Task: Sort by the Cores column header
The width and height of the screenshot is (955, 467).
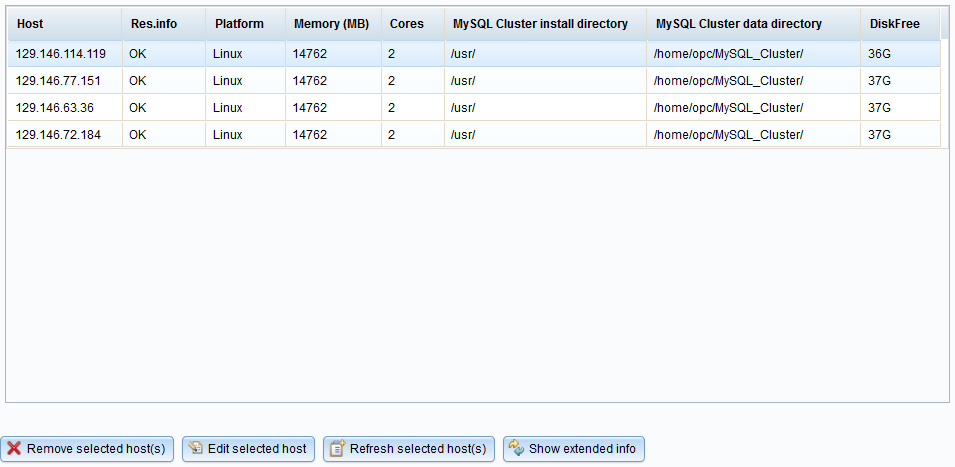Action: (406, 23)
